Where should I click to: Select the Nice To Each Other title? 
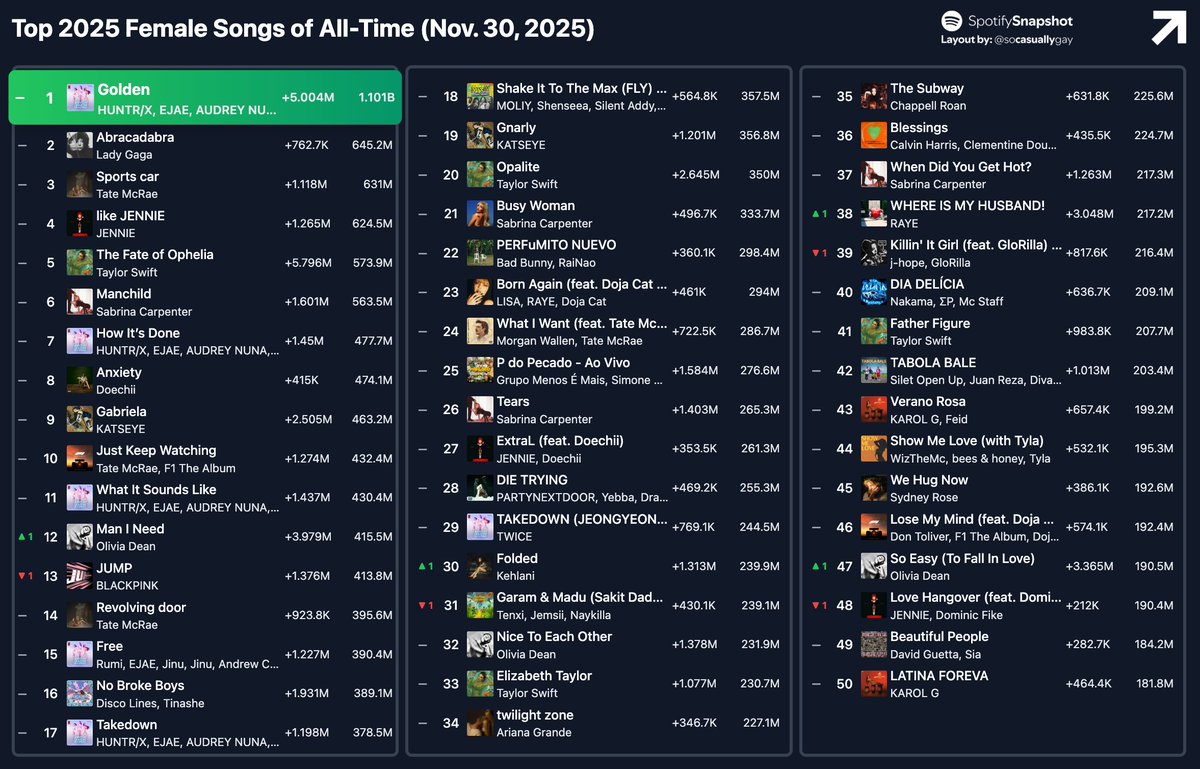(554, 636)
